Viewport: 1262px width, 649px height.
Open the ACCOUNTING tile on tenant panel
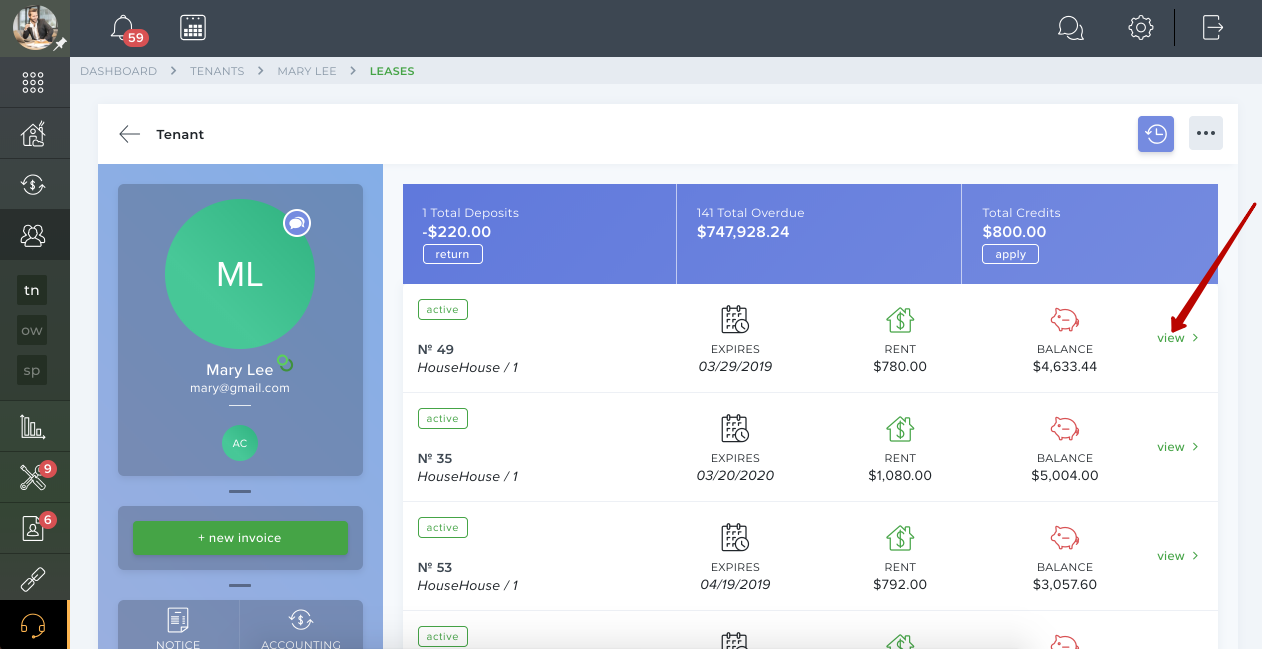pos(301,627)
